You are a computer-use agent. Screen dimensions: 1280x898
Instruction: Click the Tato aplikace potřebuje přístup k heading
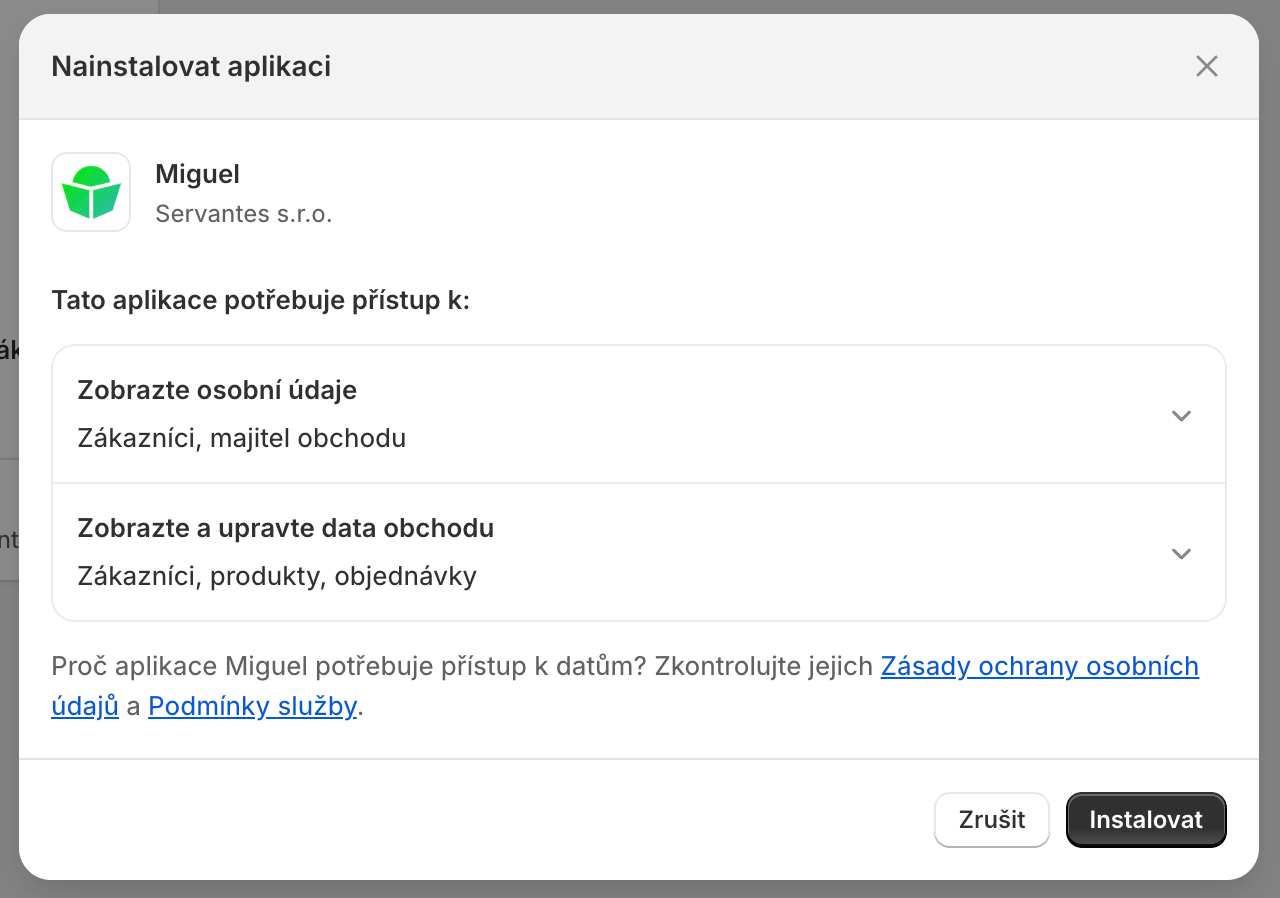click(x=260, y=301)
